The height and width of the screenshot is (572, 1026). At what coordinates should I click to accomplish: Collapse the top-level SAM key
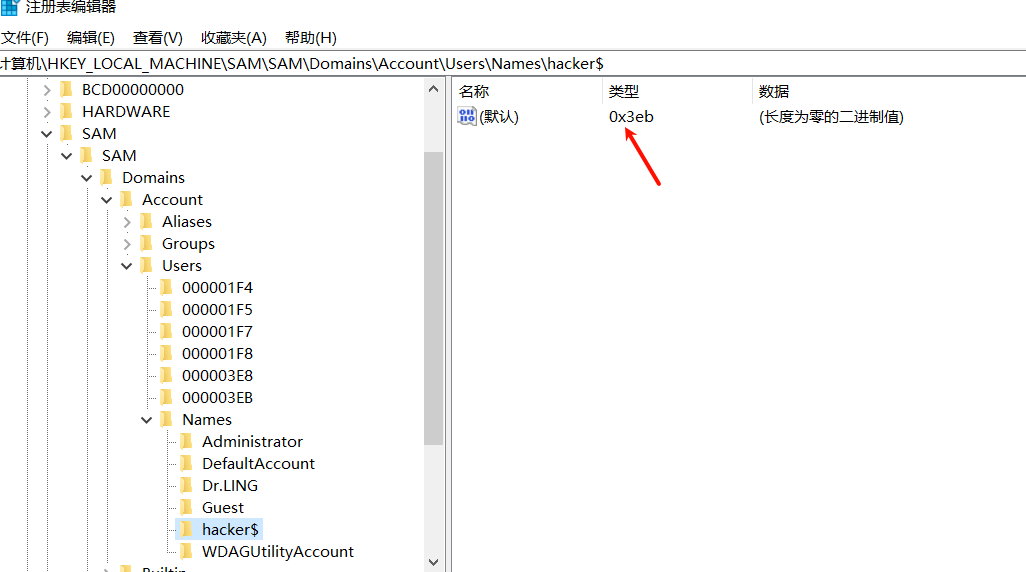[x=46, y=134]
